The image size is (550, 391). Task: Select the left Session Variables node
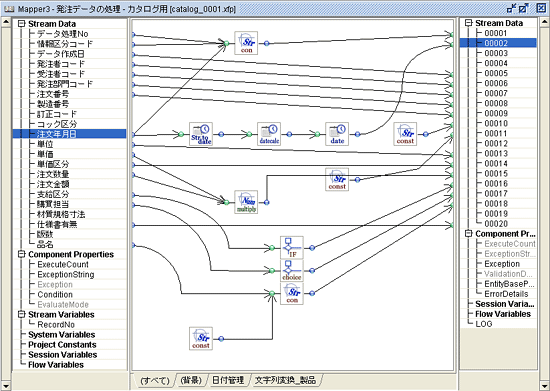62,355
